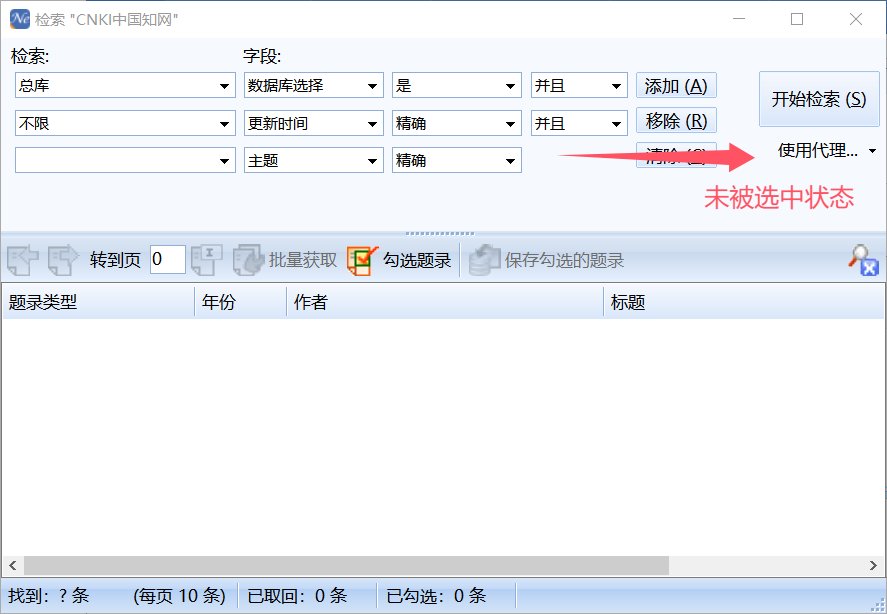Click the scrollbar right arrow
This screenshot has width=887, height=614.
pyautogui.click(x=873, y=565)
